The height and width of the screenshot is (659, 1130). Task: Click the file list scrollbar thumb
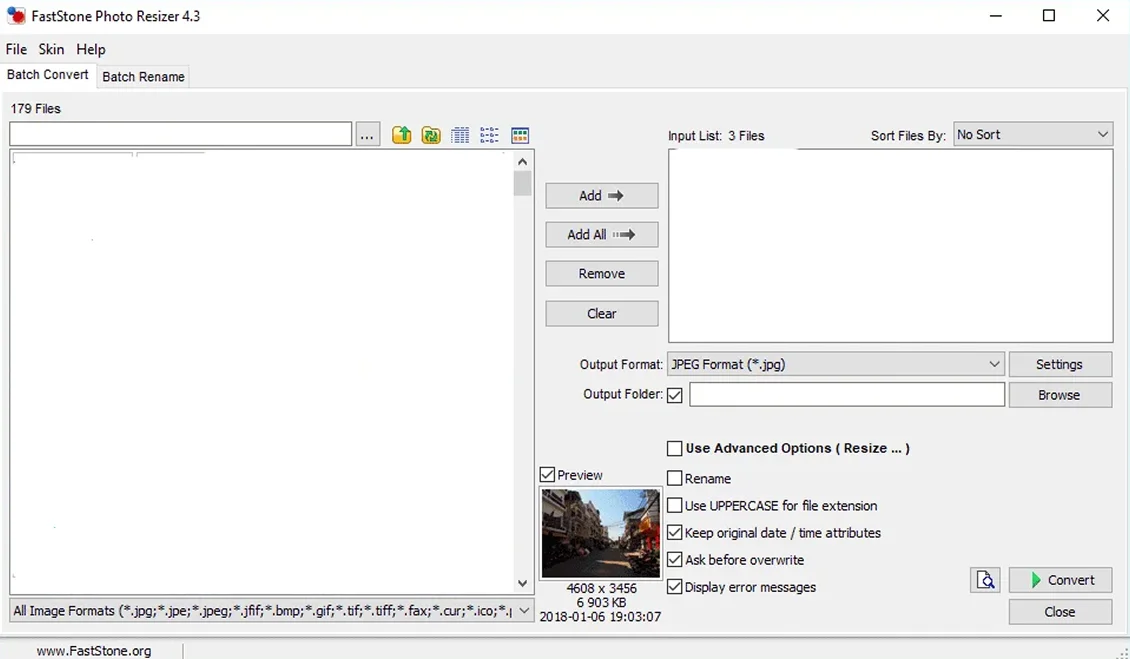click(x=522, y=183)
